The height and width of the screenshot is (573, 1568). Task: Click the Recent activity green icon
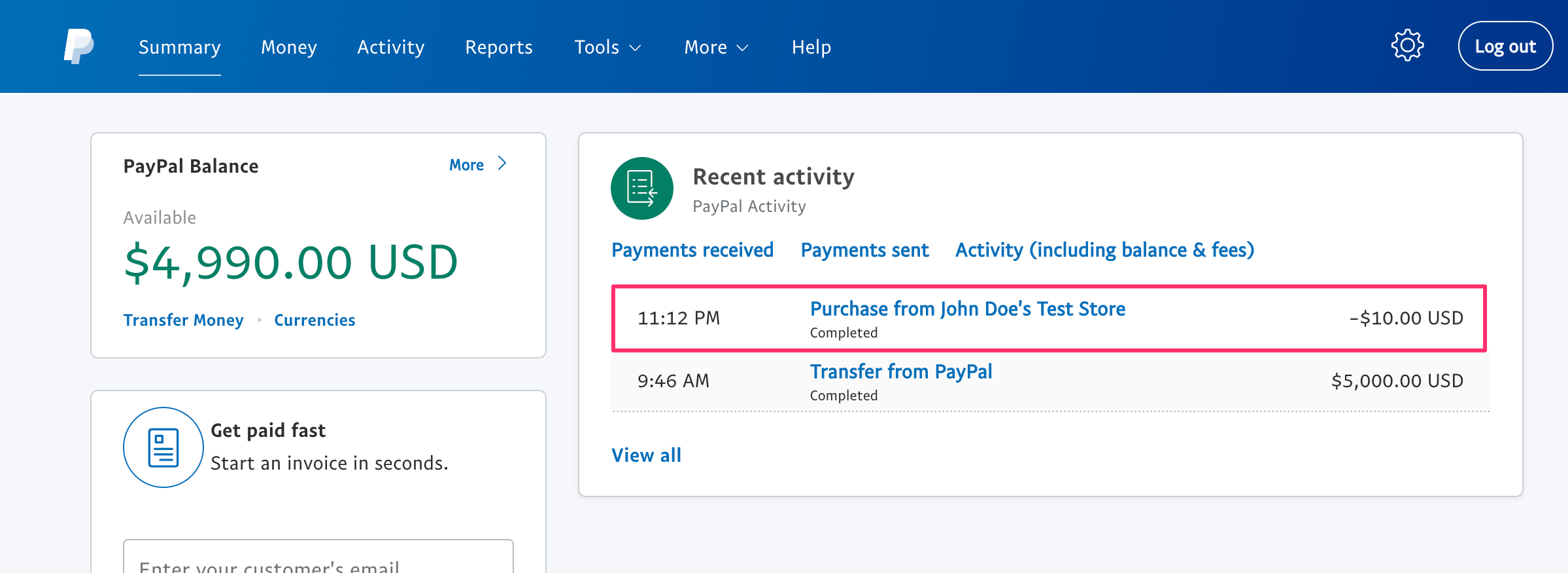tap(642, 188)
